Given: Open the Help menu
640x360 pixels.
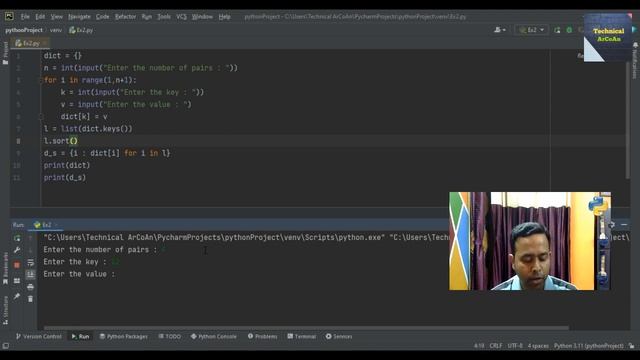Looking at the screenshot, I should 224,17.
